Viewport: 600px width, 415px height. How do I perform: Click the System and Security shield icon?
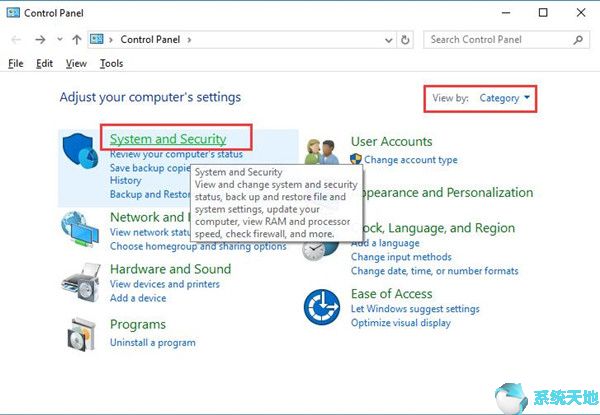pyautogui.click(x=80, y=151)
